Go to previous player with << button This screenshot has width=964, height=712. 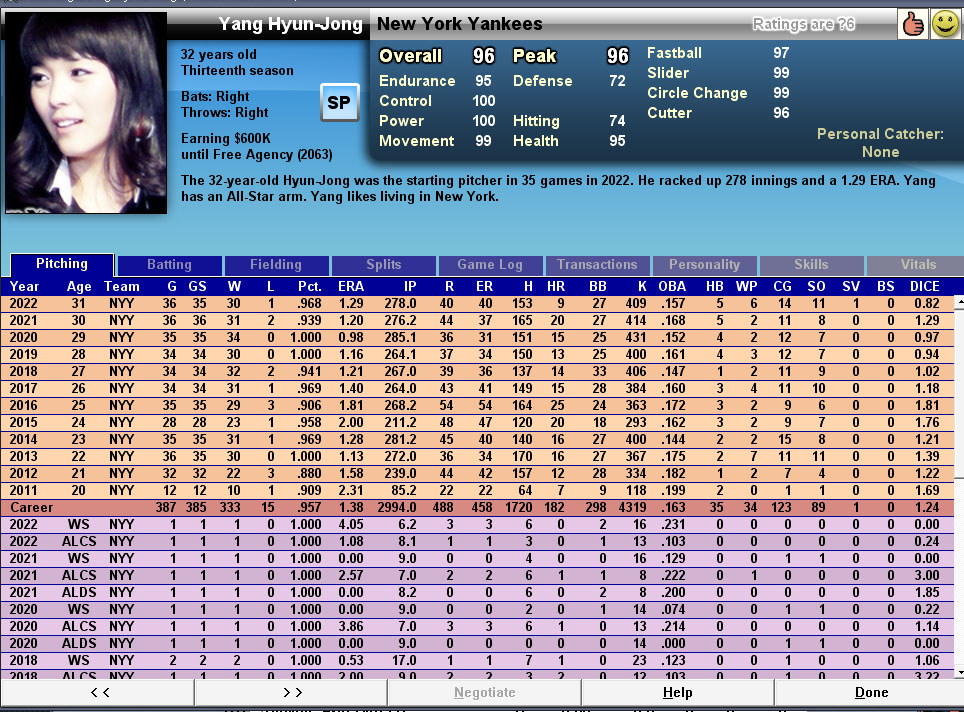coord(97,693)
